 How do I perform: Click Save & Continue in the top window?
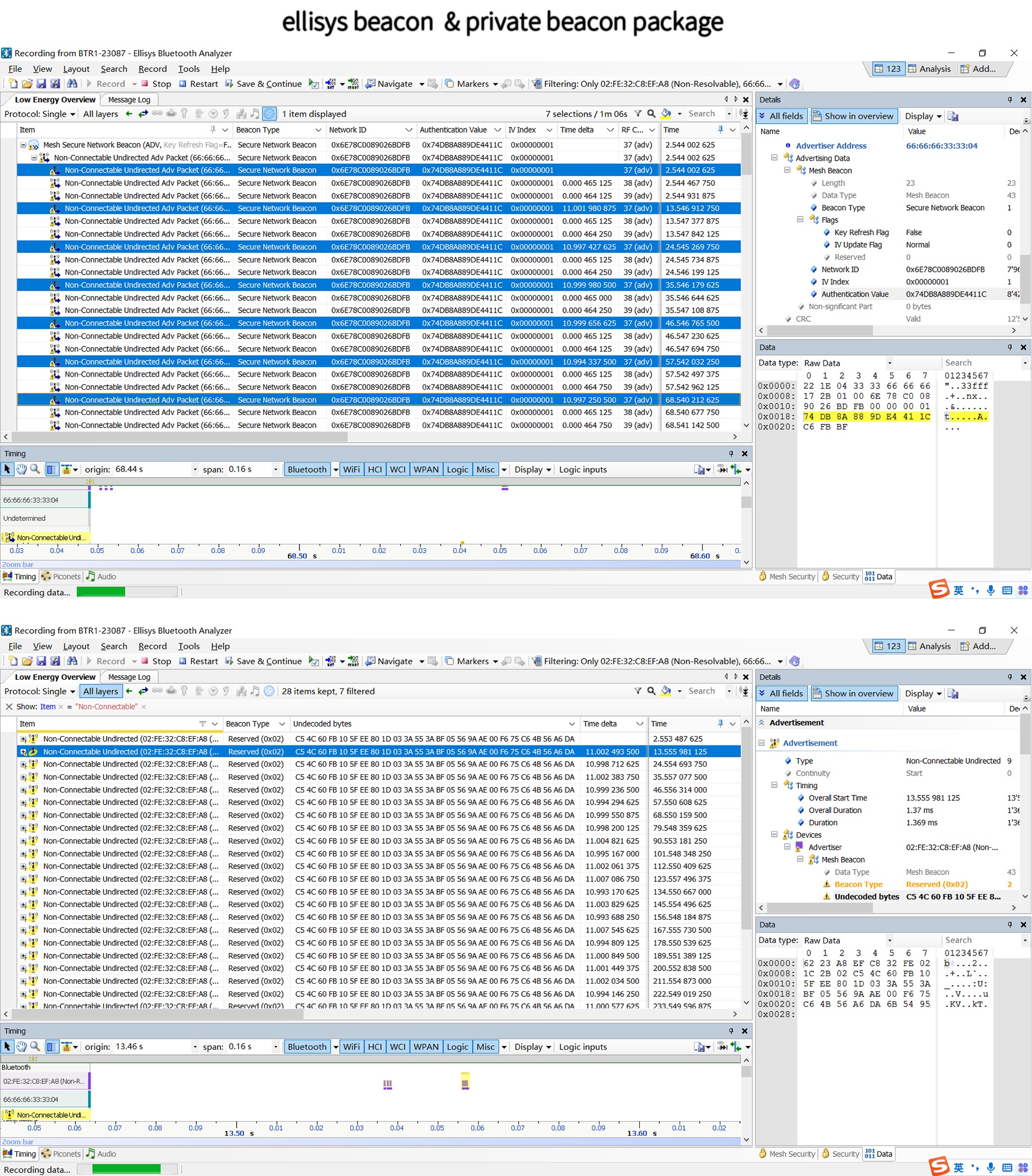pyautogui.click(x=263, y=84)
